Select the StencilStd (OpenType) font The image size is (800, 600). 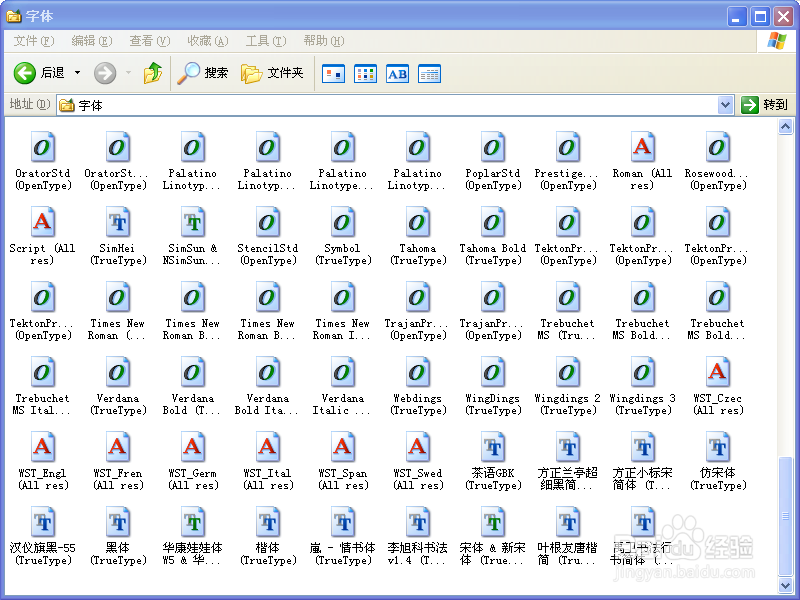(267, 235)
